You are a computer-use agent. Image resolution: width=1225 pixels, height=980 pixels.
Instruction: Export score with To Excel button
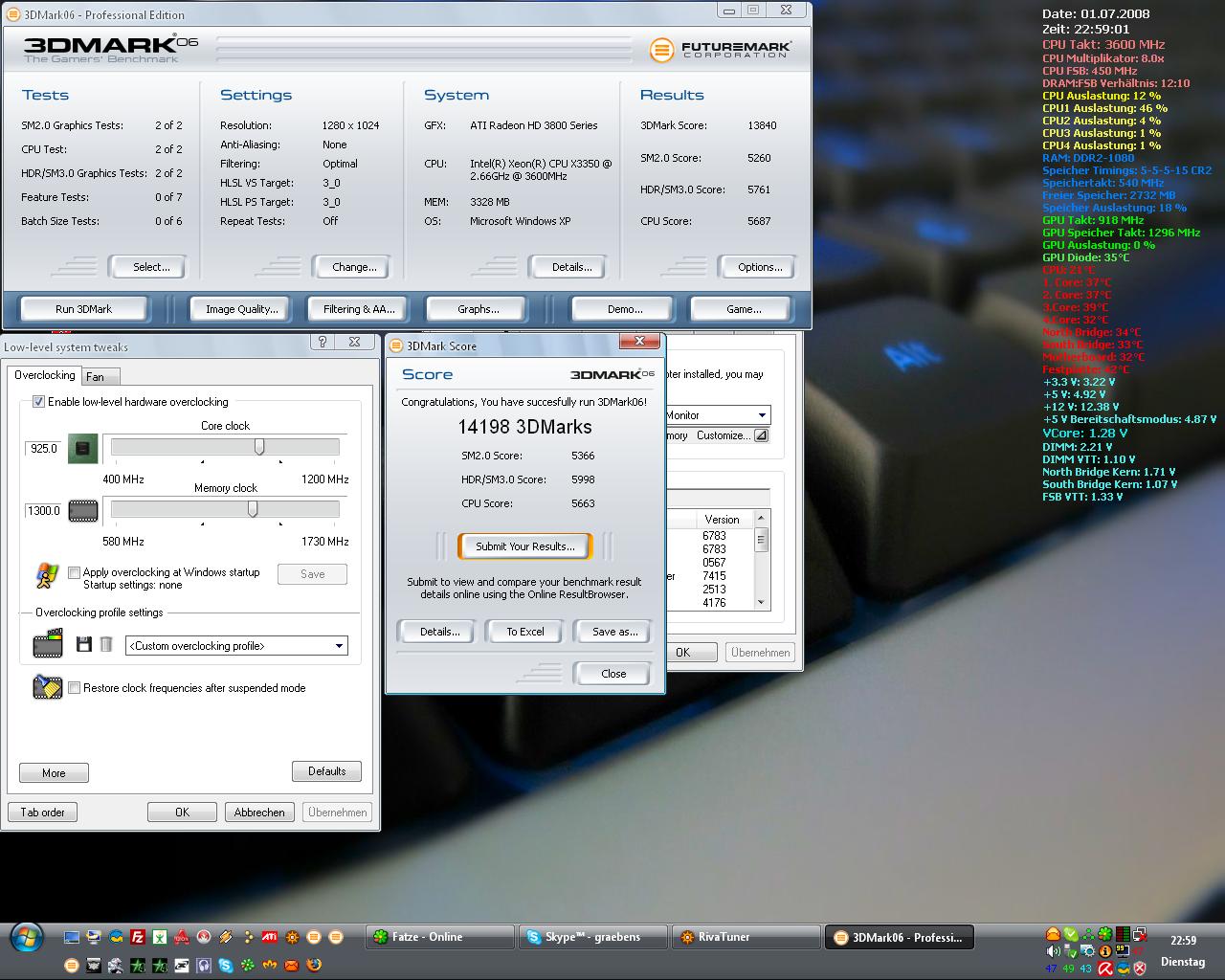[x=525, y=632]
